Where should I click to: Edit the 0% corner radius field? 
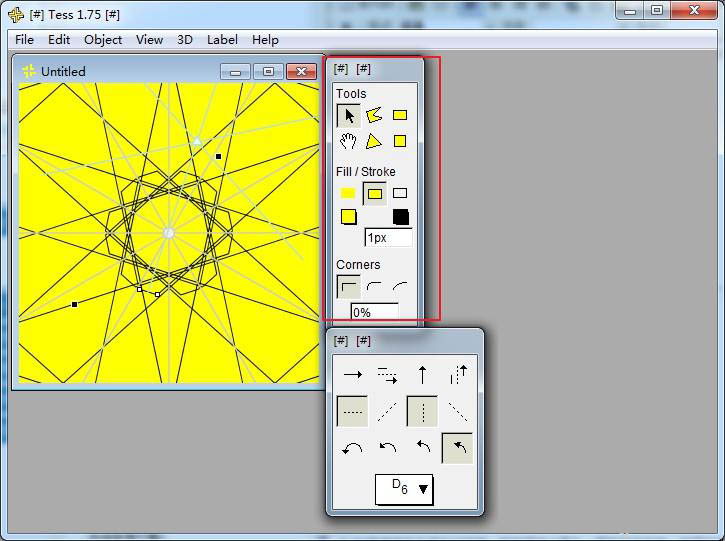coord(375,312)
